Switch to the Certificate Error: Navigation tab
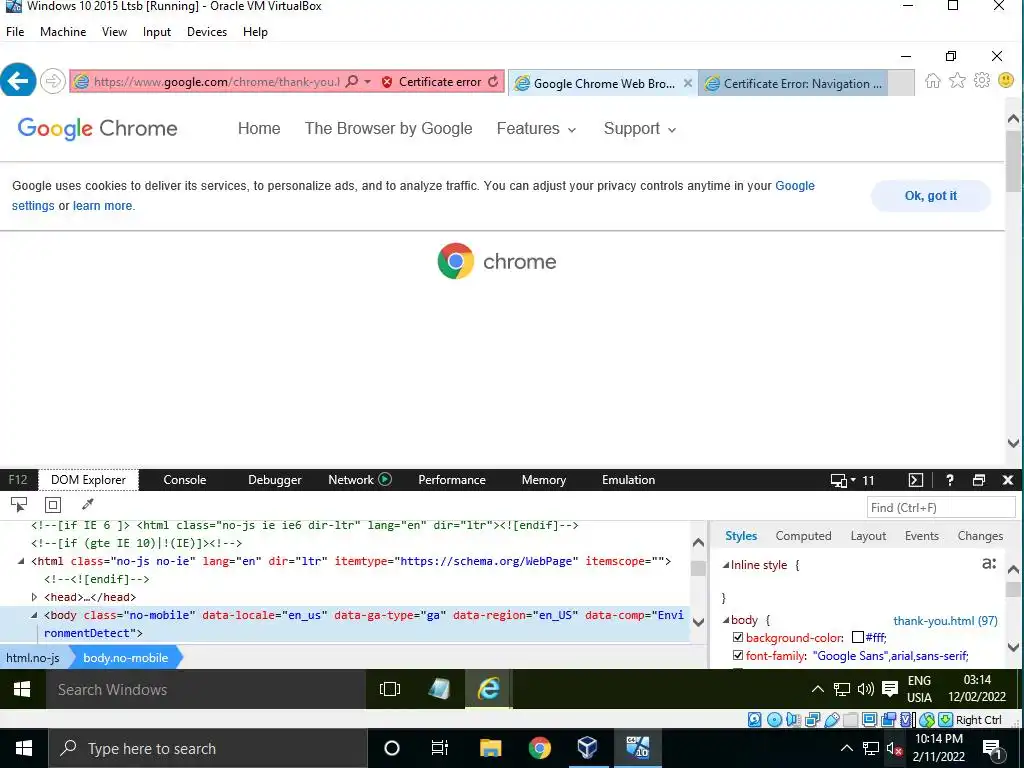The image size is (1024, 768). click(x=793, y=83)
